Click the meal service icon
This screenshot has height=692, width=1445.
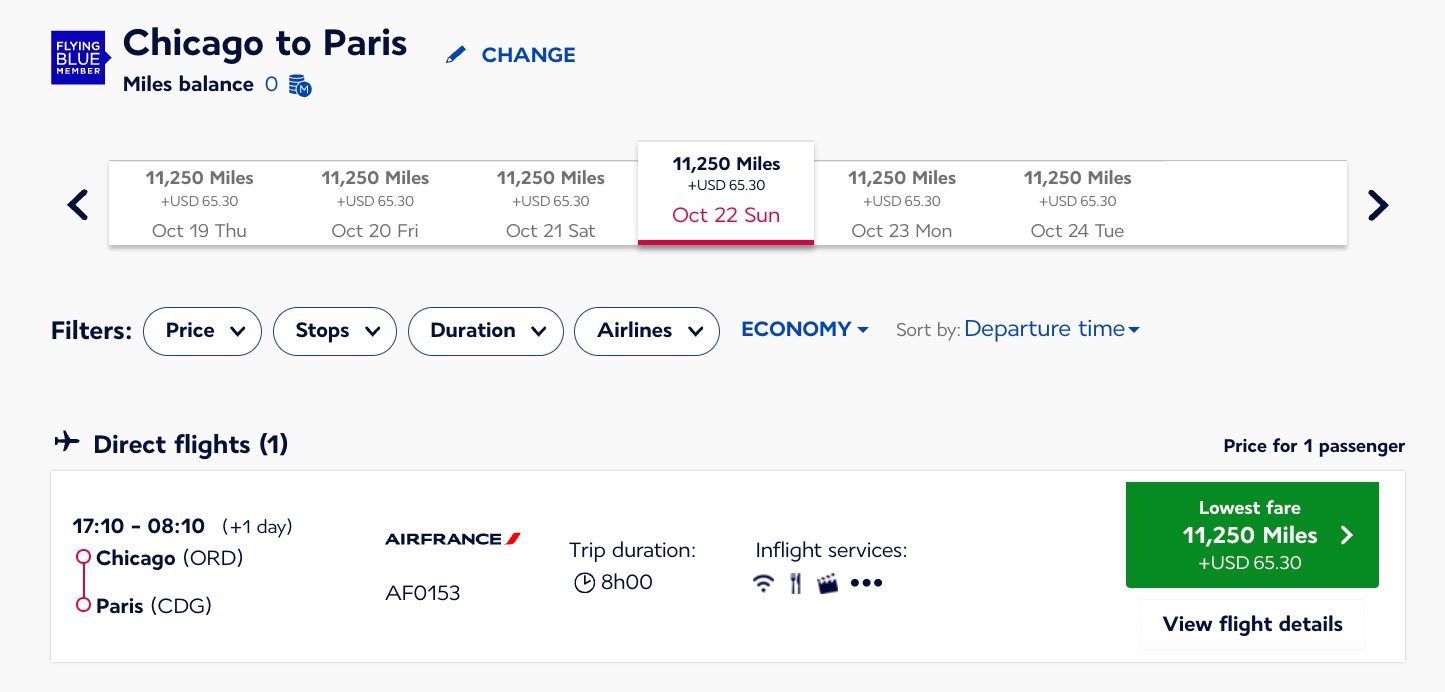[795, 583]
